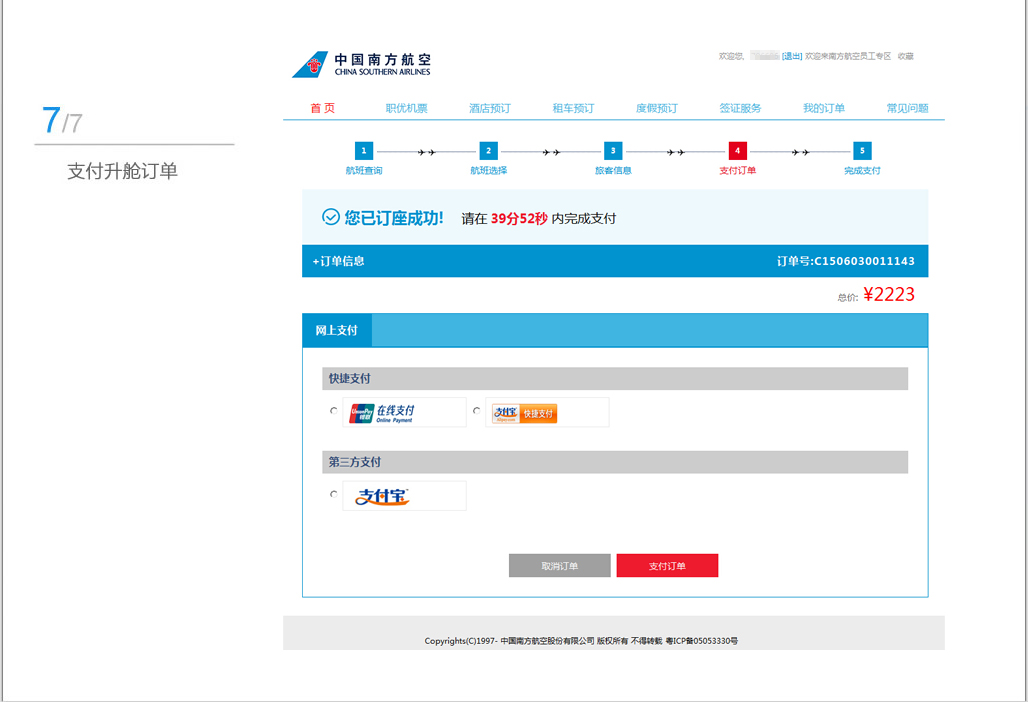Click the 退出 logout link
1028x702 pixels.
(789, 56)
